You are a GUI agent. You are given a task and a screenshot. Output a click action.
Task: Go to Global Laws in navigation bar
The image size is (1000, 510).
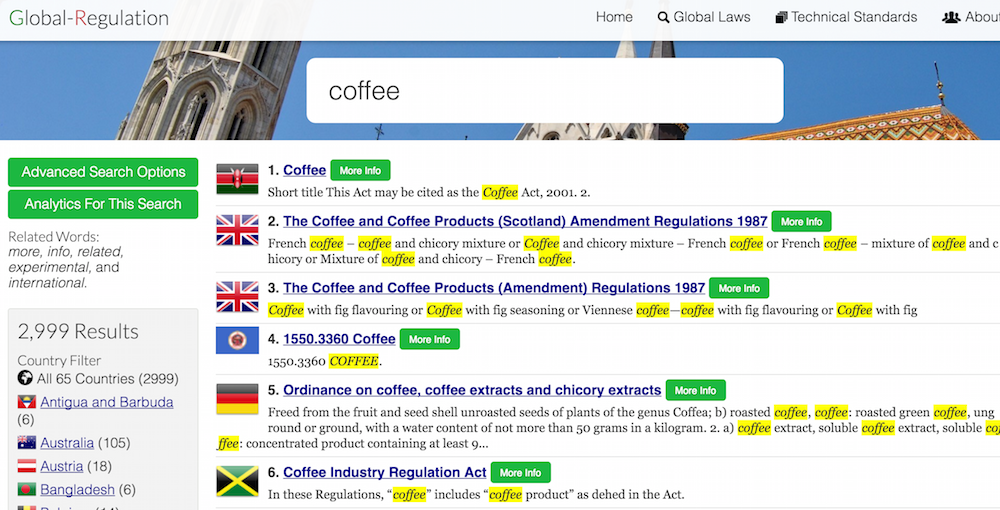704,17
